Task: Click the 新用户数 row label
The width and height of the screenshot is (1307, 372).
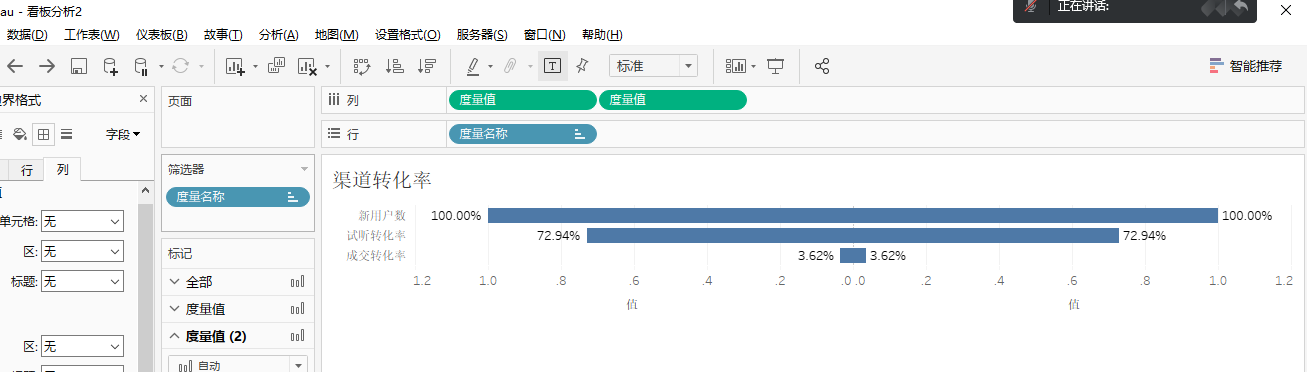Action: coord(382,215)
